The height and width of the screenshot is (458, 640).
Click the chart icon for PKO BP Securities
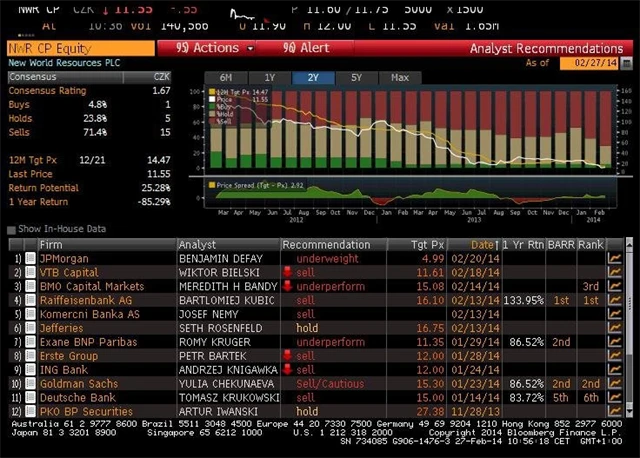(x=615, y=412)
